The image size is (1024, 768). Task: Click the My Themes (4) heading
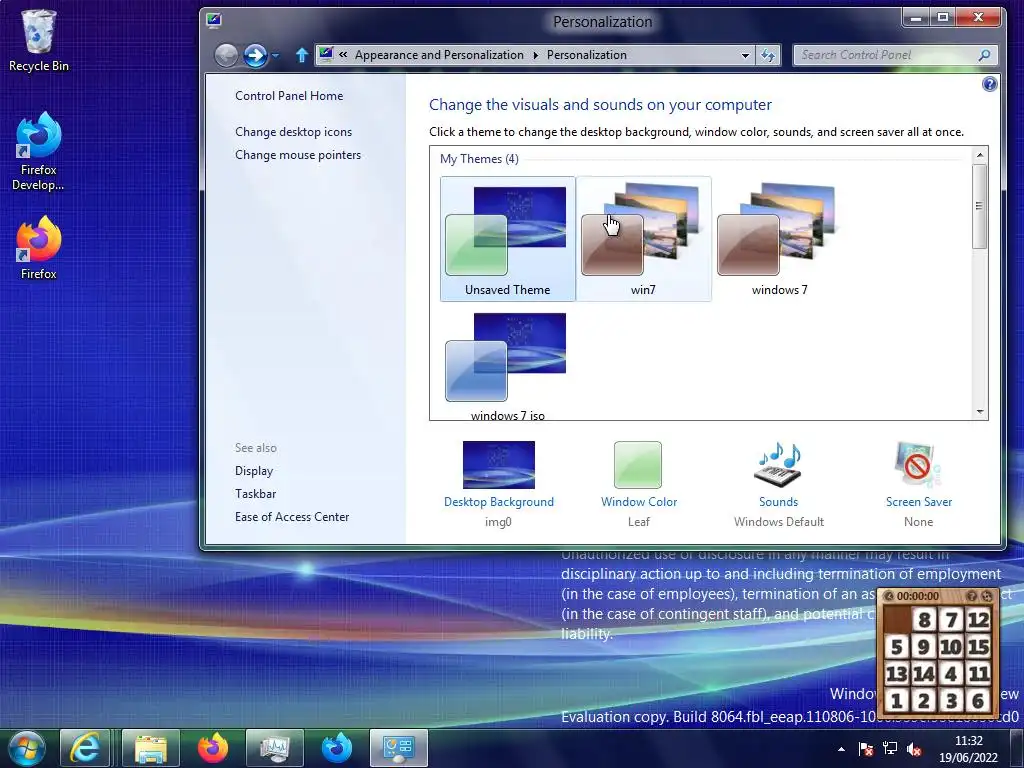(x=479, y=159)
